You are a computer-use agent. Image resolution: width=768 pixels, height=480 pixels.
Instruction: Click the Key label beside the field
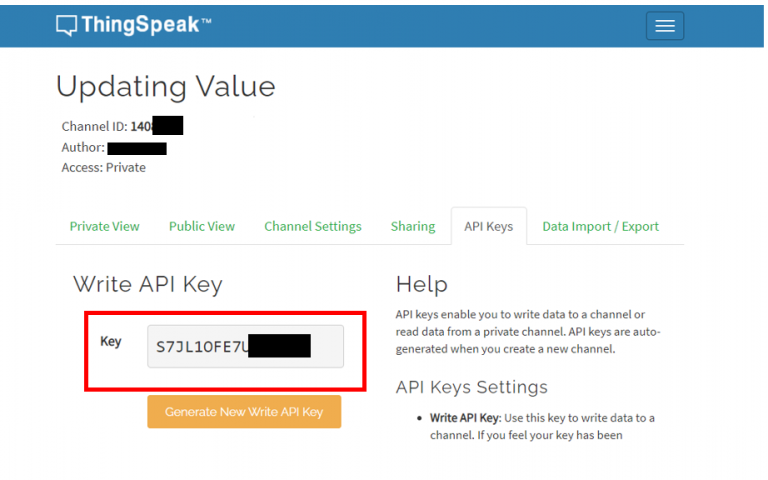click(x=111, y=341)
